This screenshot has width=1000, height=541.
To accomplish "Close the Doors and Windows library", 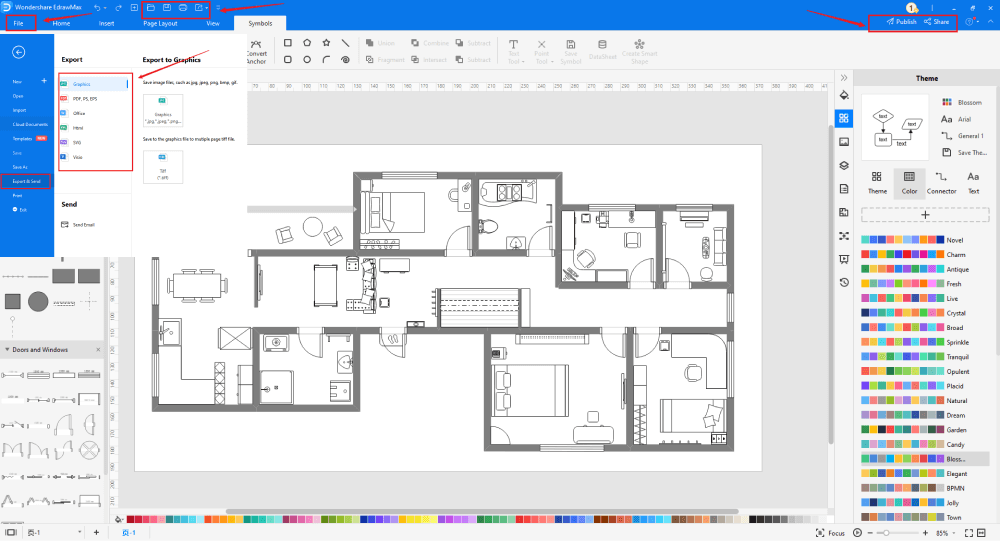I will pyautogui.click(x=98, y=350).
